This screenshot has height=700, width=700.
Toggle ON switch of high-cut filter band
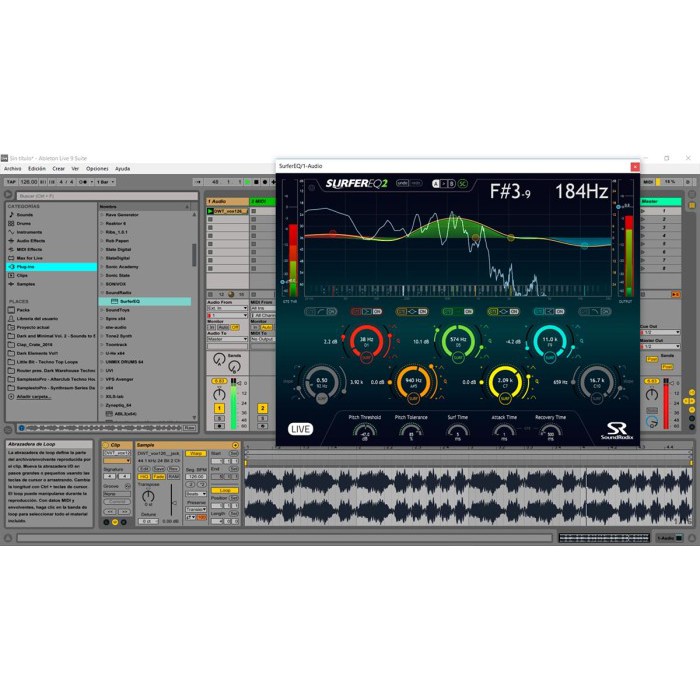pos(605,312)
